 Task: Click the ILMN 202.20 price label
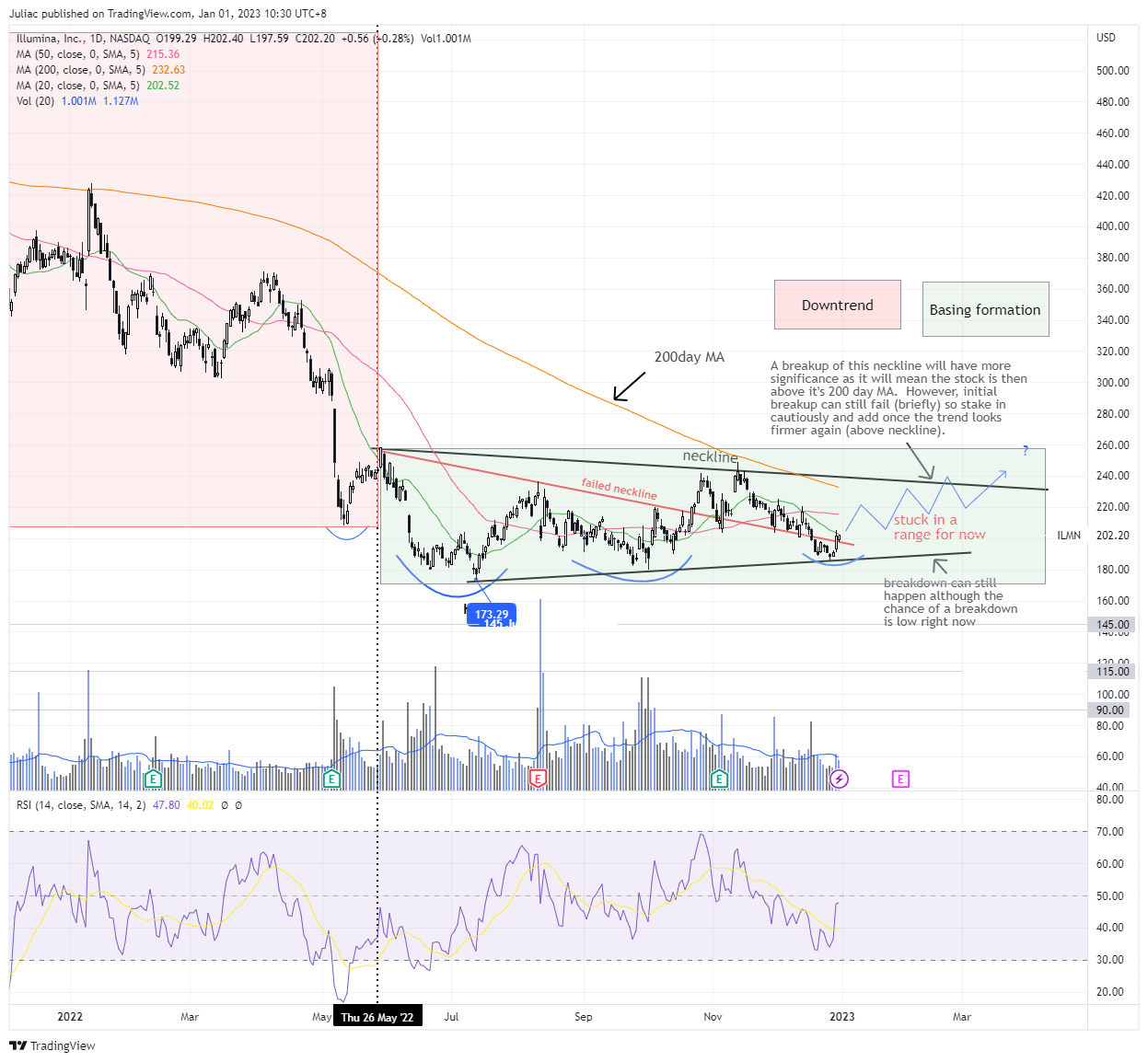click(1093, 536)
